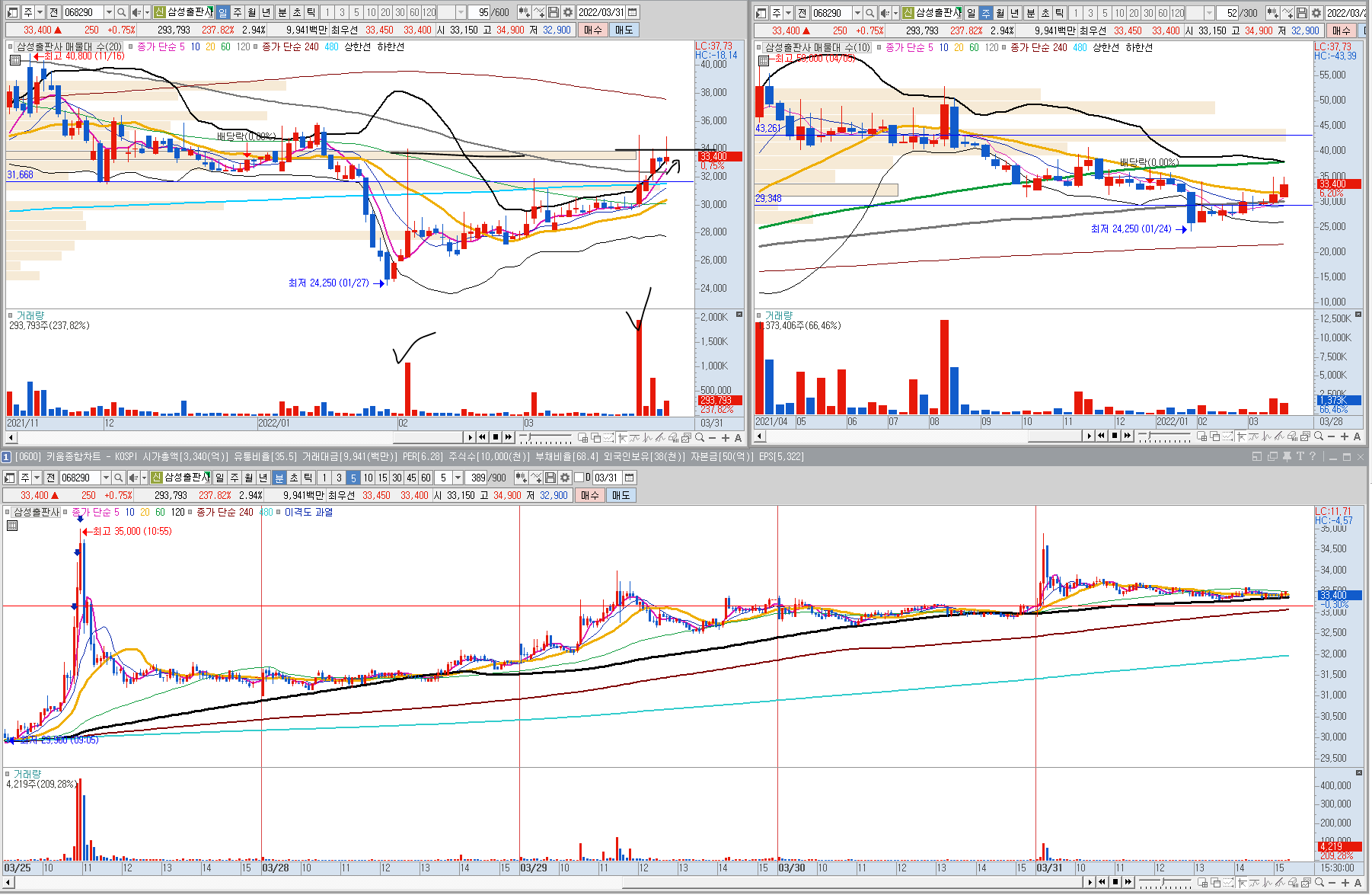Select minute (분) period in bottom chart

tap(279, 478)
